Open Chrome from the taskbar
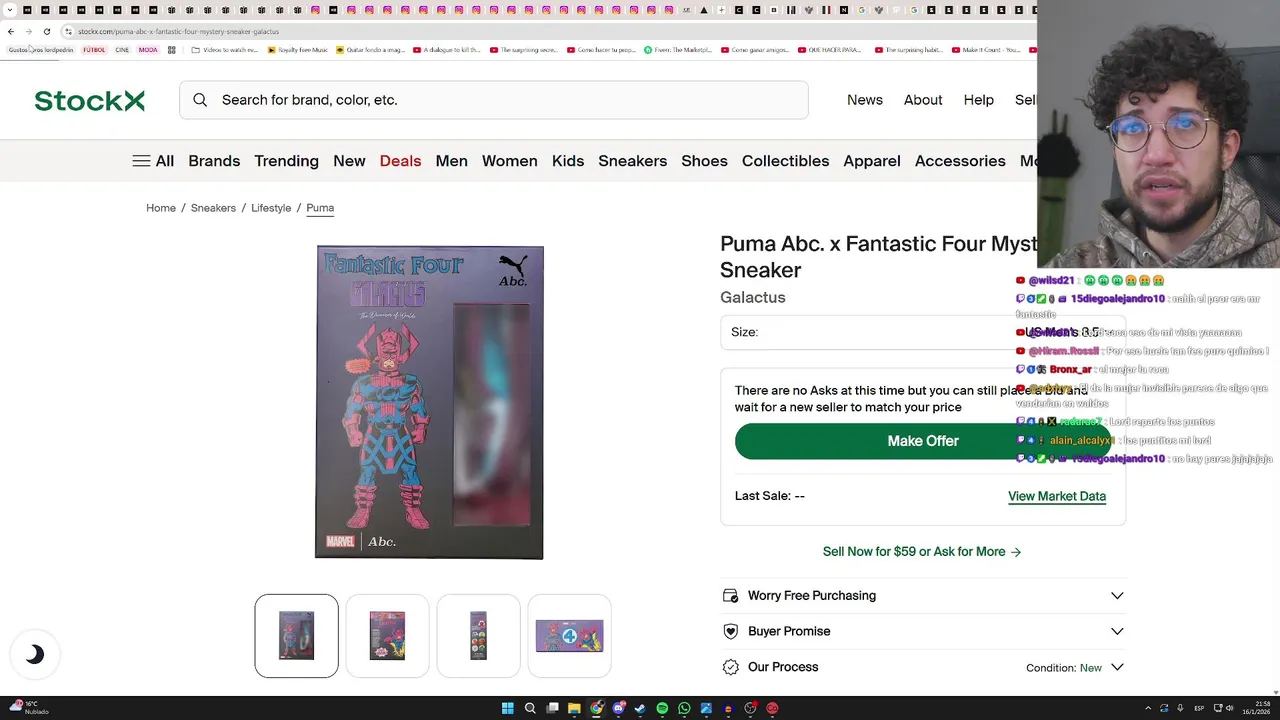The image size is (1280, 720). pos(596,708)
